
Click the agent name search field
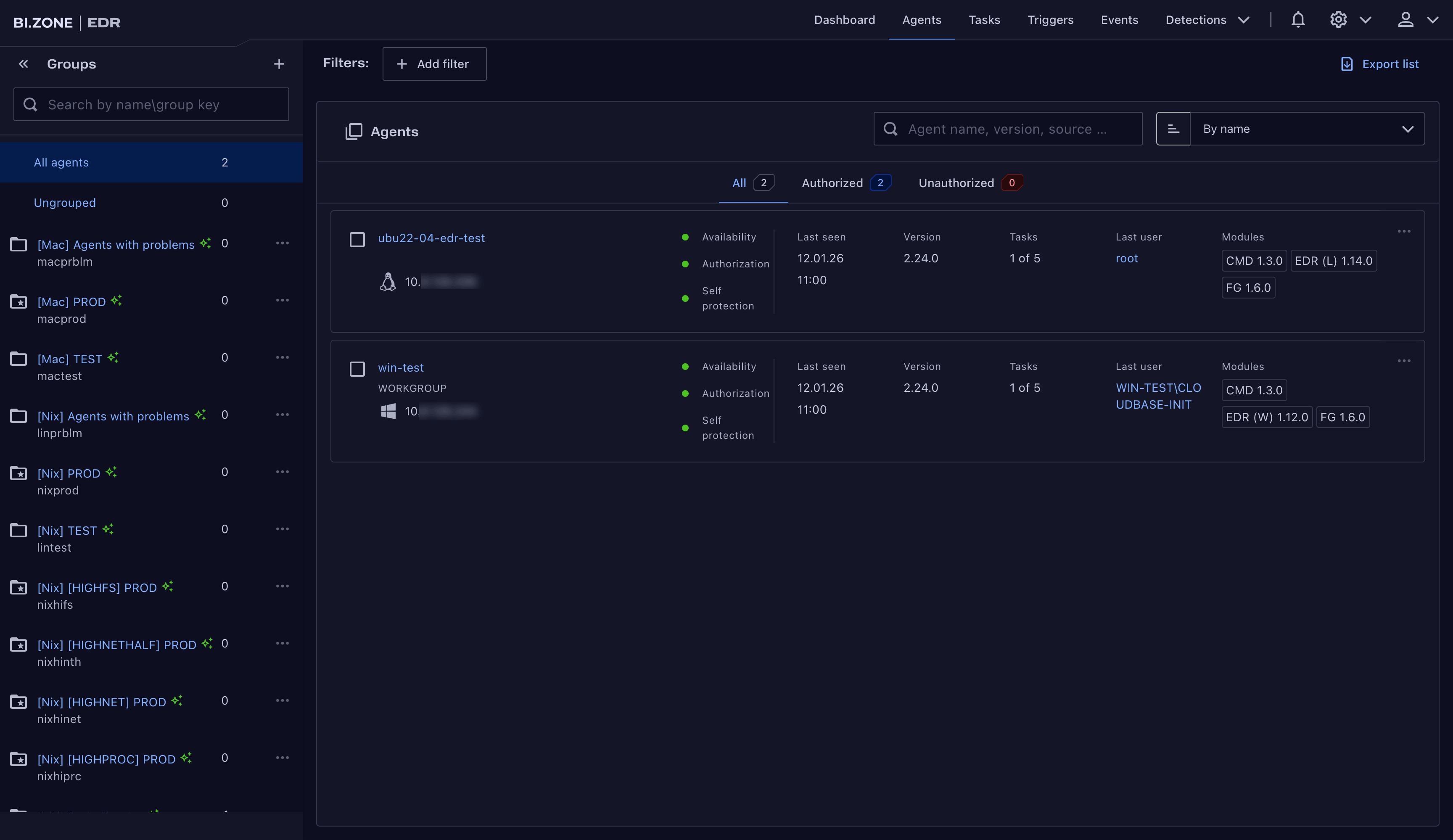point(1007,129)
